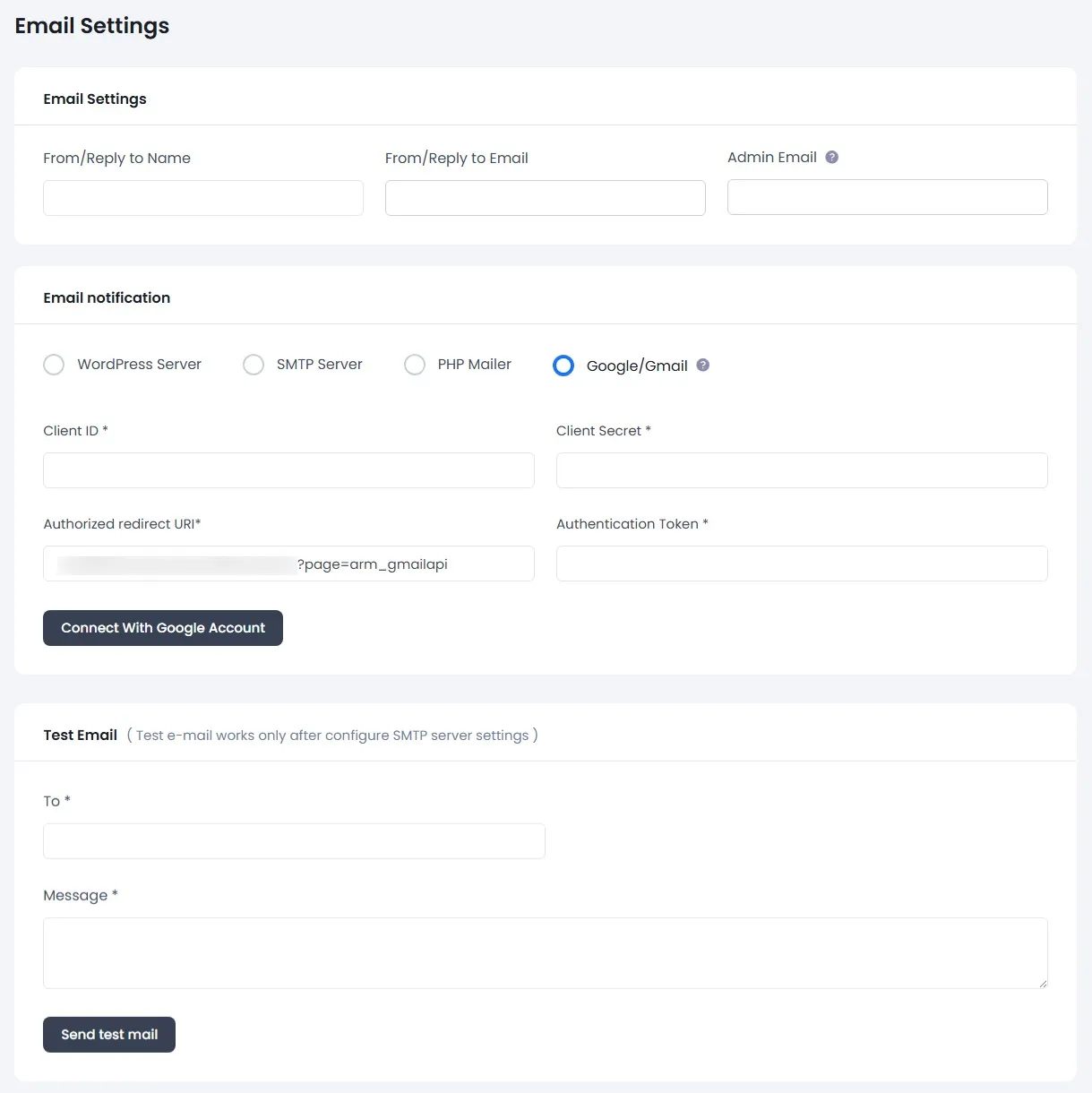Select the Client ID input box
The width and height of the screenshot is (1092, 1093).
click(288, 469)
